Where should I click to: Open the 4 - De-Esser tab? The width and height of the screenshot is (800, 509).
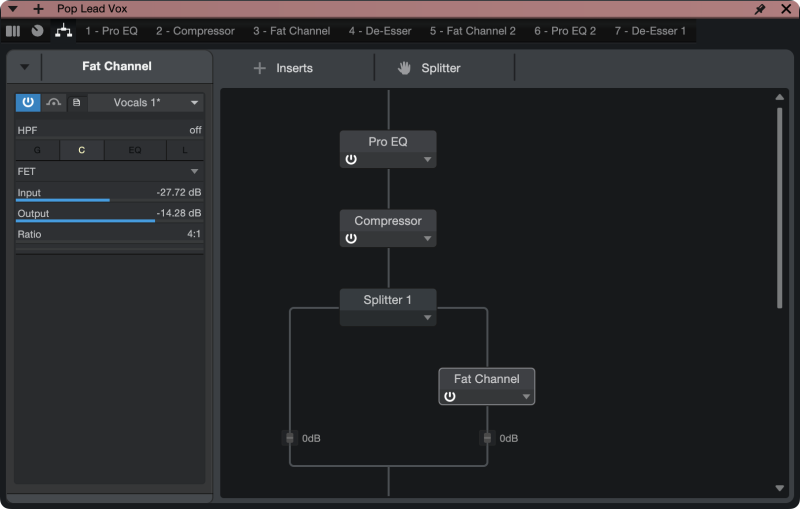(380, 31)
